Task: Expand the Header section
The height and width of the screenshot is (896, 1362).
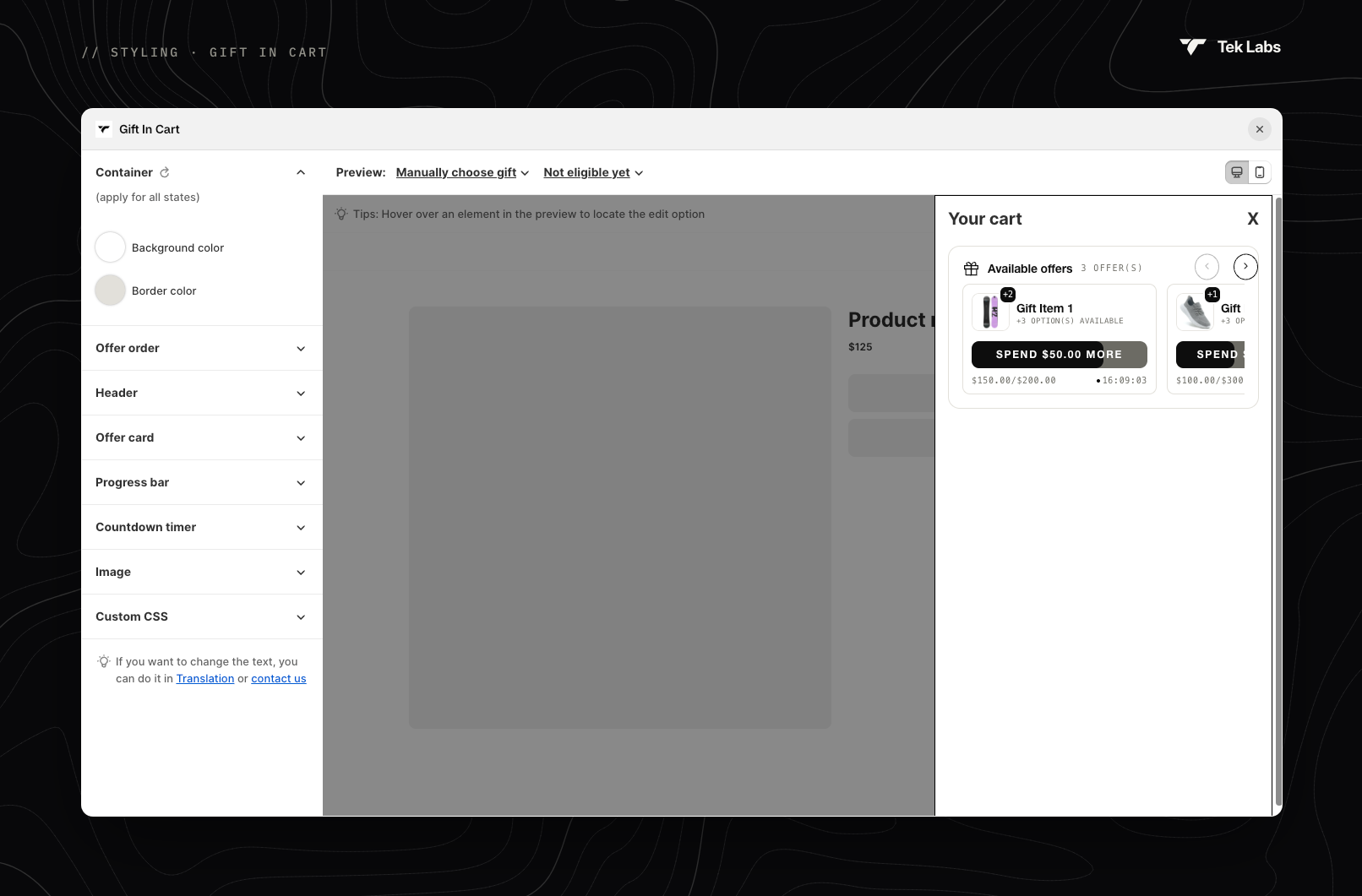Action: [x=202, y=393]
